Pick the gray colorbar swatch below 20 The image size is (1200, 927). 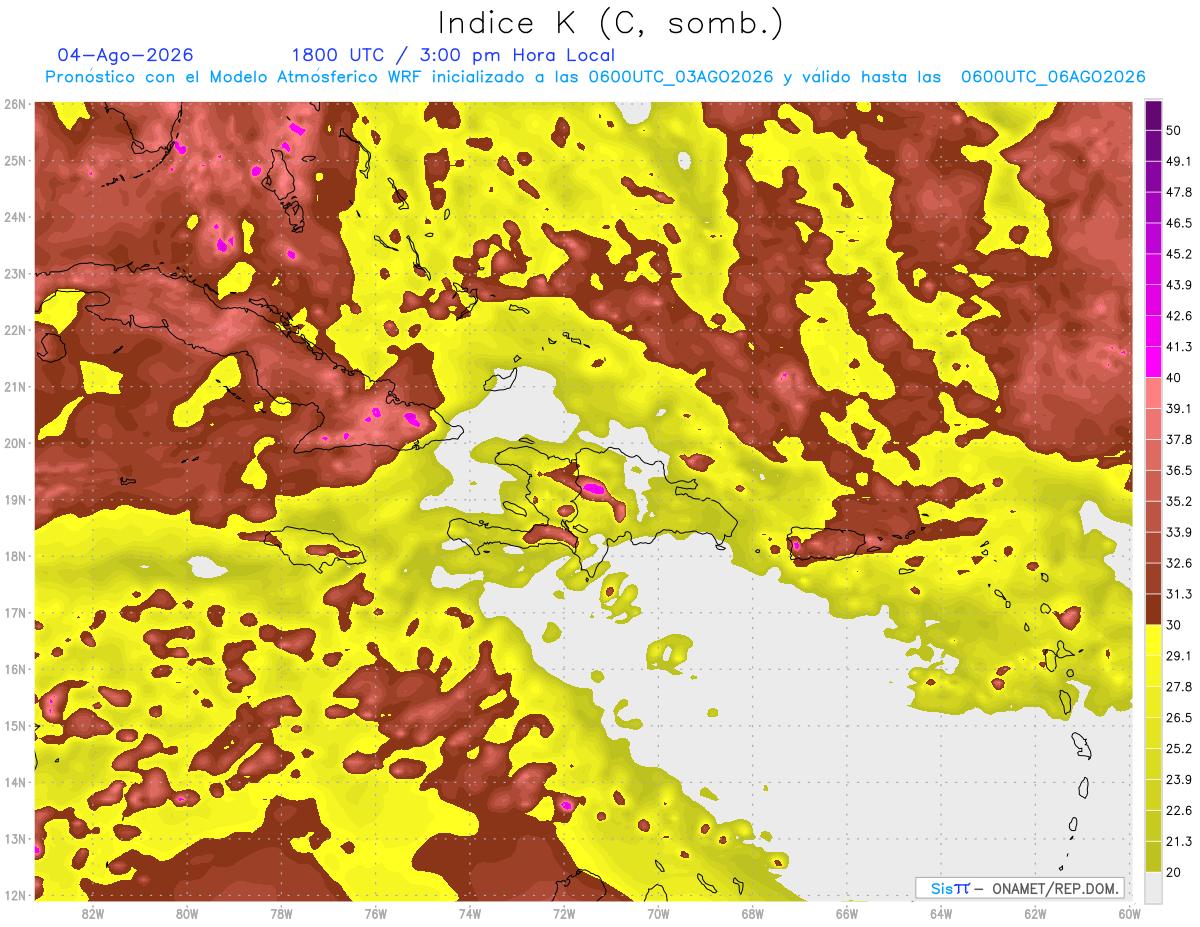pyautogui.click(x=1153, y=887)
